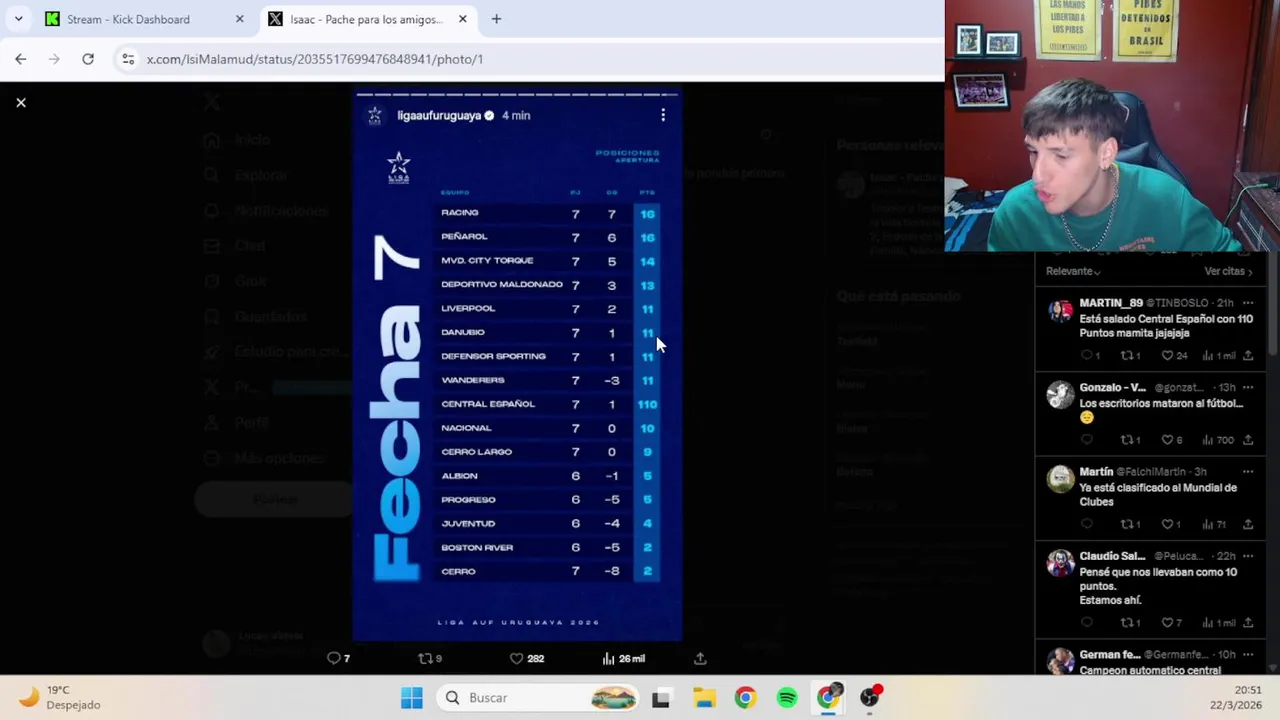This screenshot has width=1280, height=720.
Task: Repost the photo post with 9 reposts
Action: coord(429,658)
